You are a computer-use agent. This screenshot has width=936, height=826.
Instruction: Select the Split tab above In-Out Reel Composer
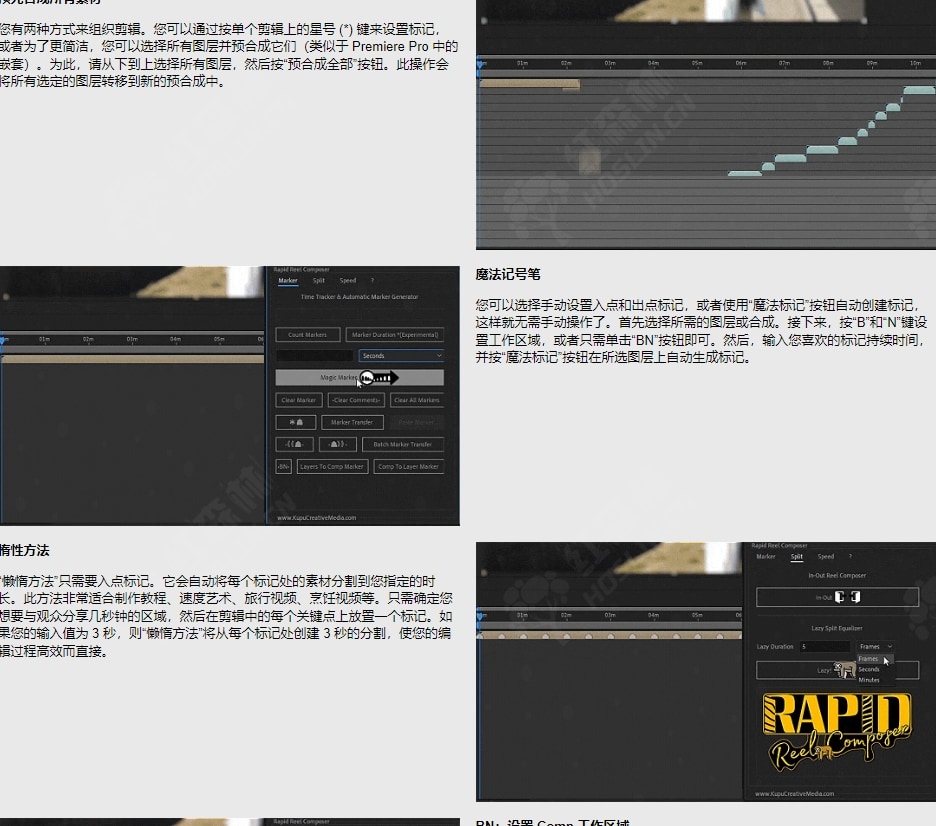click(x=797, y=556)
